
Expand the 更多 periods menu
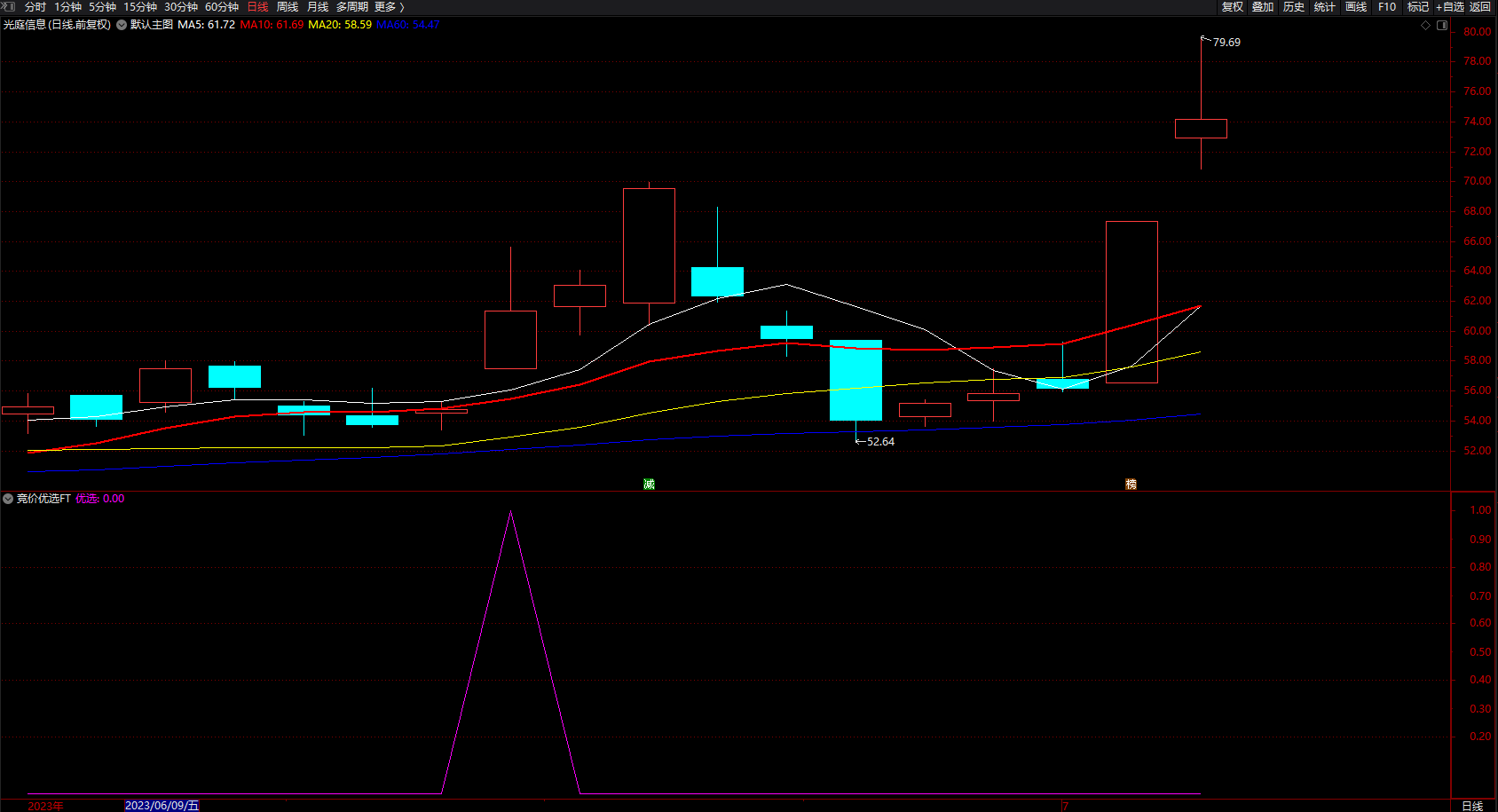389,7
